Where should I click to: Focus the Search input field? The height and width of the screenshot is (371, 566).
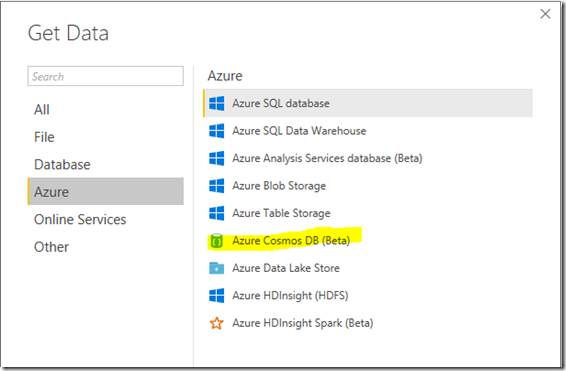(x=105, y=76)
